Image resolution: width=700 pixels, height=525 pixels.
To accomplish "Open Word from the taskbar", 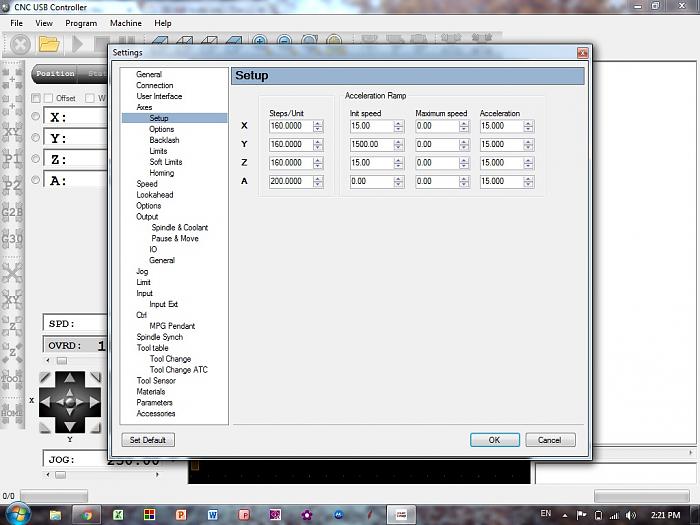I will pos(212,515).
